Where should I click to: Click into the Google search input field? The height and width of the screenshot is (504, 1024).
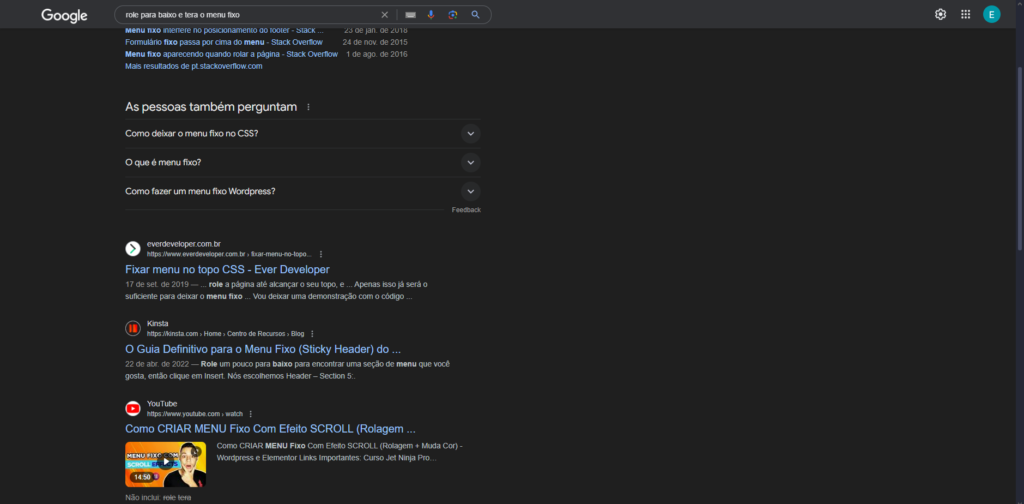pyautogui.click(x=251, y=14)
